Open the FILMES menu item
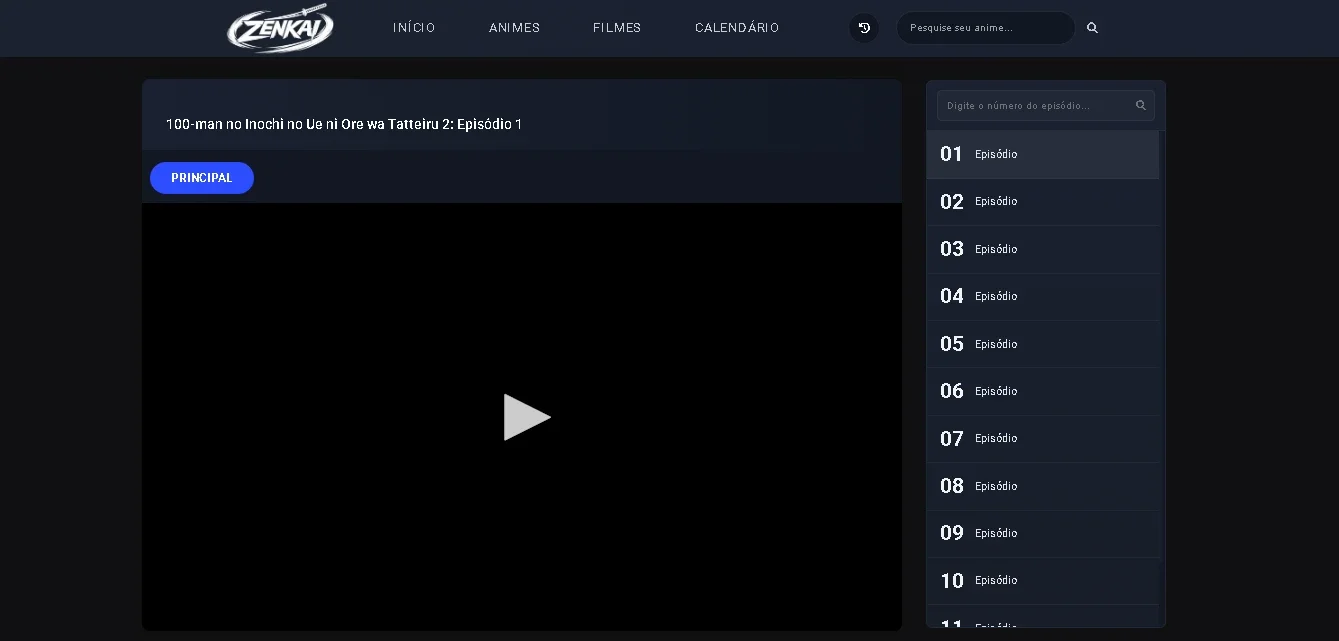The height and width of the screenshot is (641, 1339). pyautogui.click(x=617, y=28)
